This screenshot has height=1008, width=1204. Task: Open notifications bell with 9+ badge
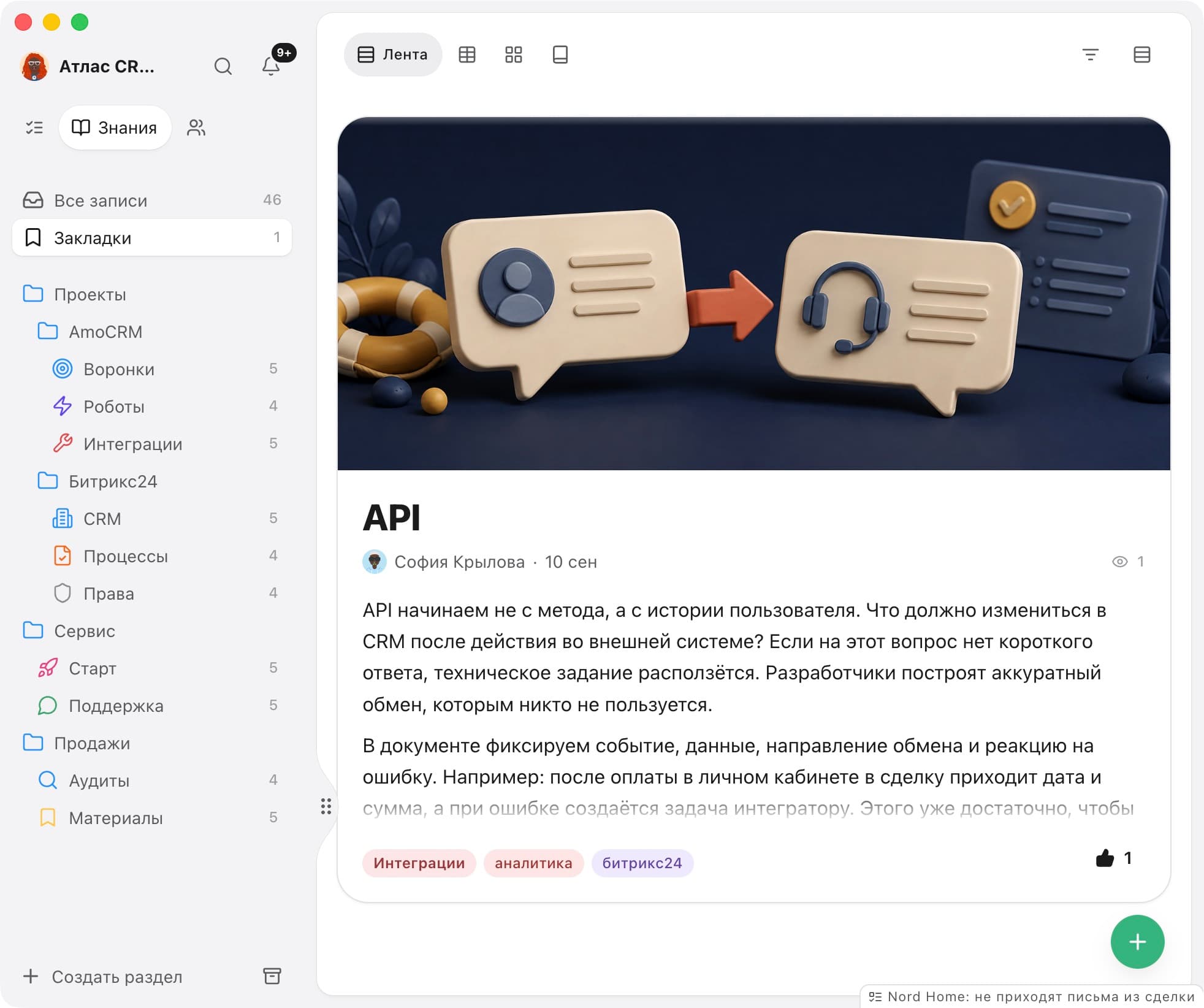[272, 65]
